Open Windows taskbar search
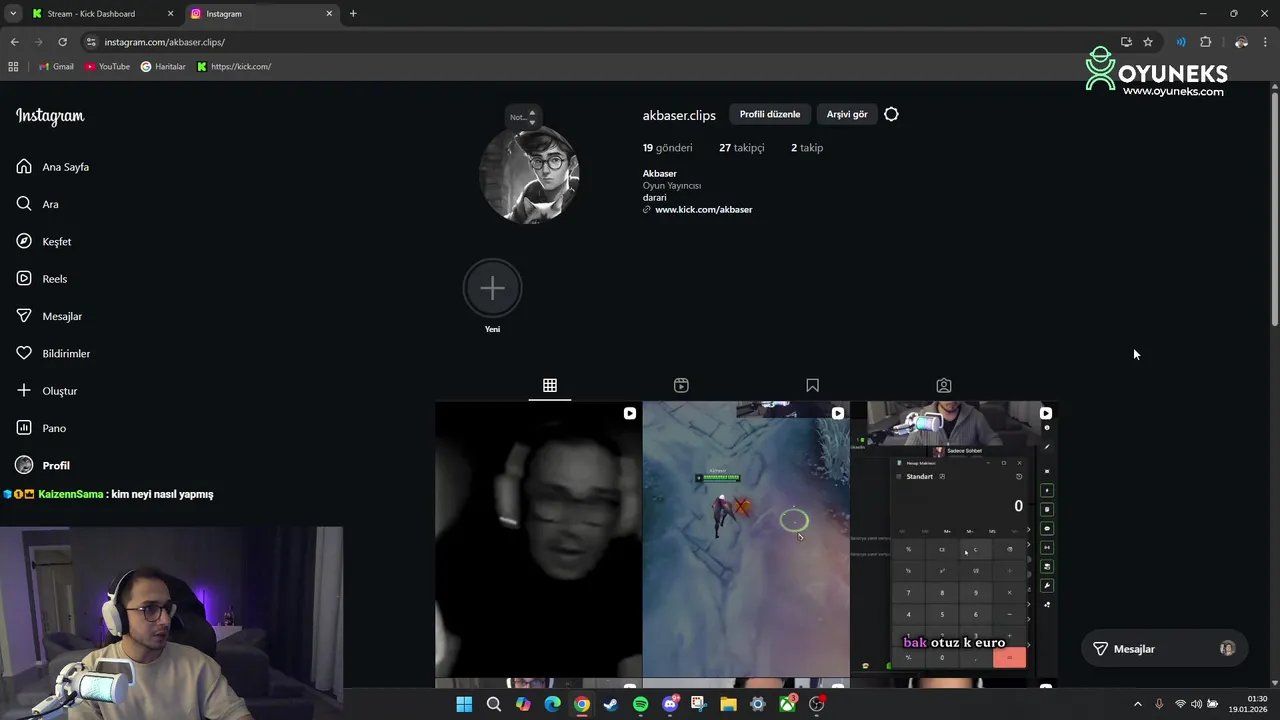This screenshot has width=1280, height=720. [494, 704]
